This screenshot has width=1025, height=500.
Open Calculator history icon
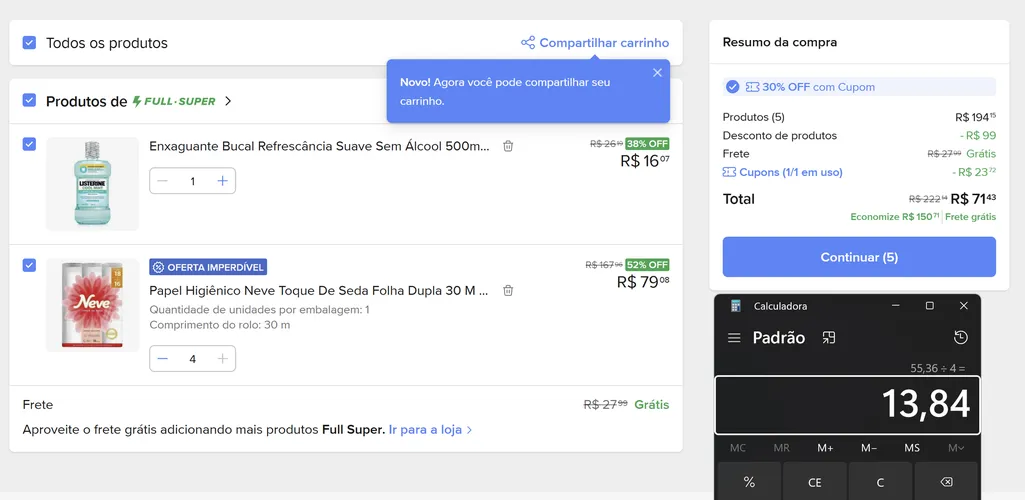pos(960,337)
